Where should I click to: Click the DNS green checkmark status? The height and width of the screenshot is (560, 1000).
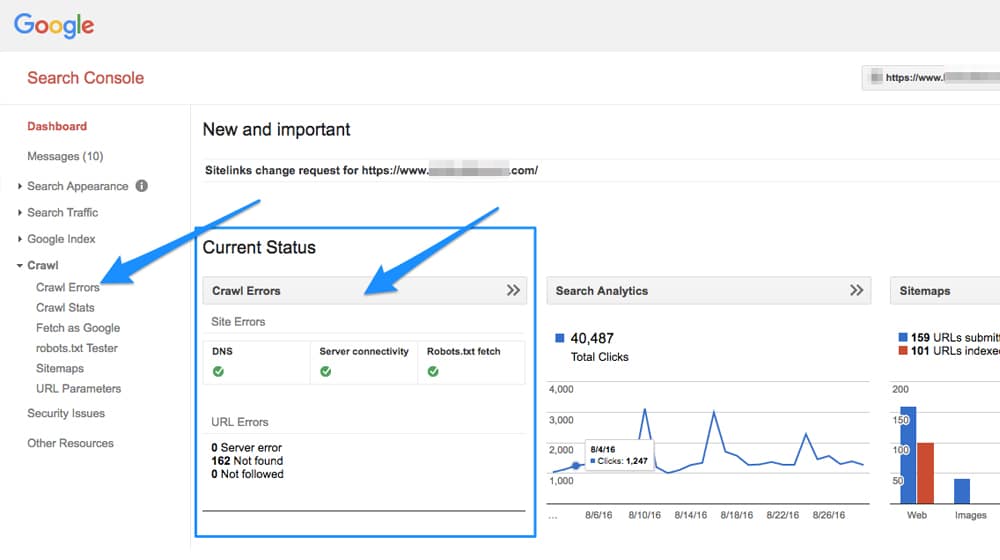[x=218, y=371]
